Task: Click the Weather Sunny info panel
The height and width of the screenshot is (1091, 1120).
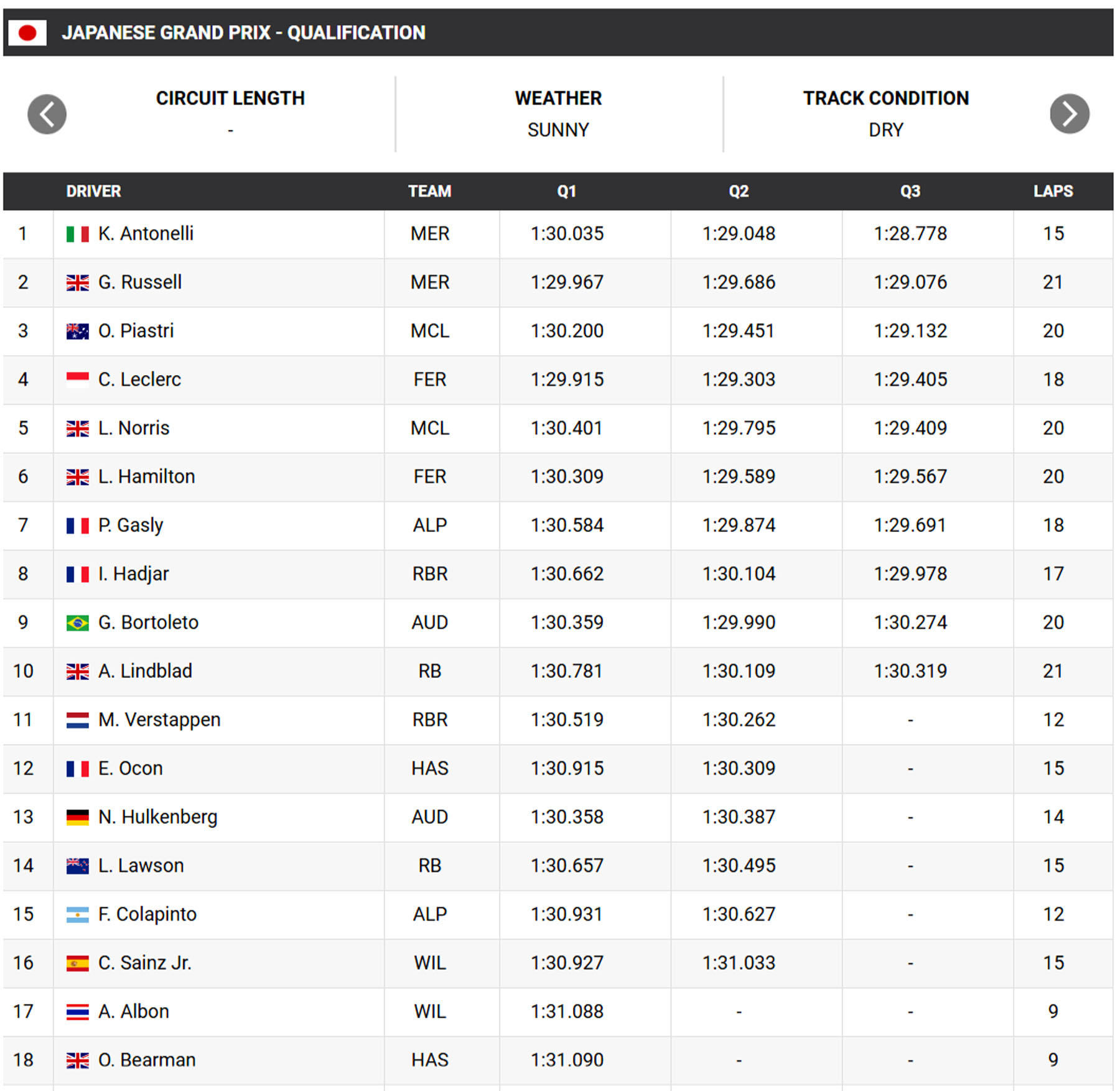Action: click(558, 114)
